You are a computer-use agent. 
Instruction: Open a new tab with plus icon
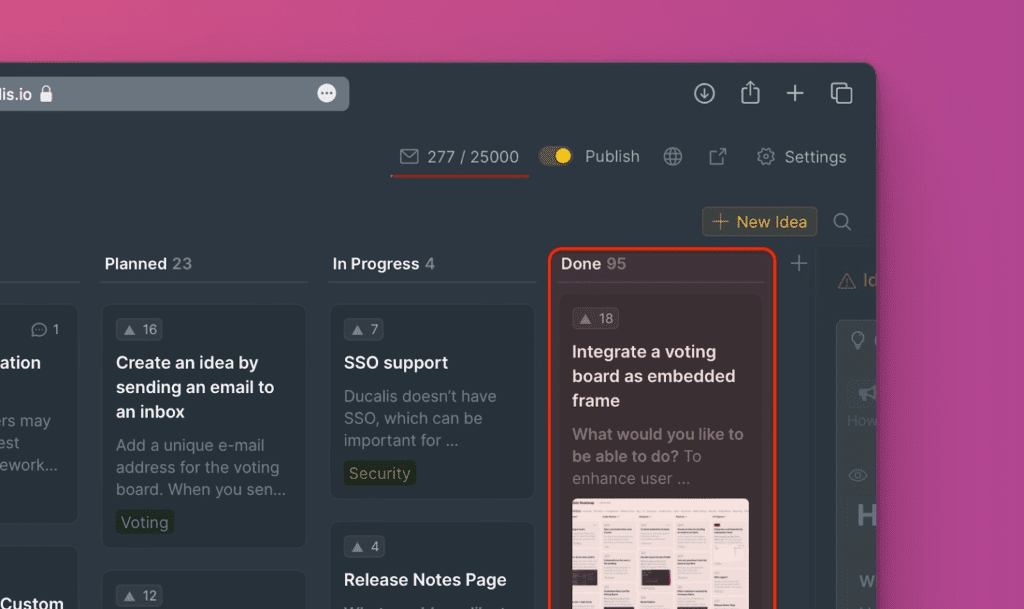pyautogui.click(x=795, y=93)
